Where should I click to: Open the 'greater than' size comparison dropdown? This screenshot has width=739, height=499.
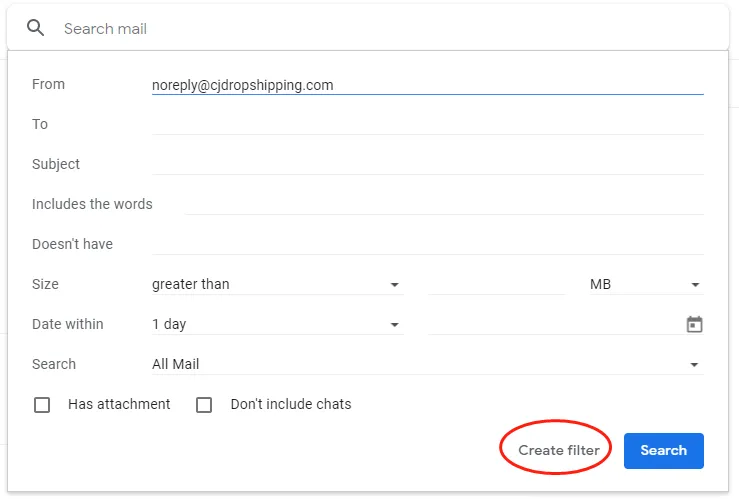(x=276, y=285)
